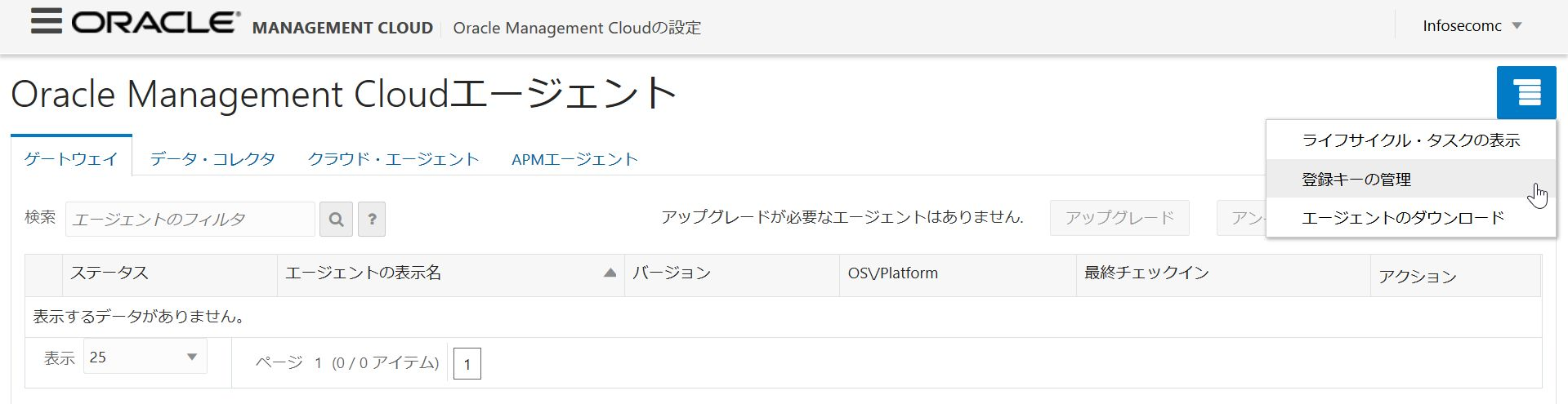The image size is (1568, 404).
Task: Click the 最終チェックイン column header
Action: click(1223, 274)
